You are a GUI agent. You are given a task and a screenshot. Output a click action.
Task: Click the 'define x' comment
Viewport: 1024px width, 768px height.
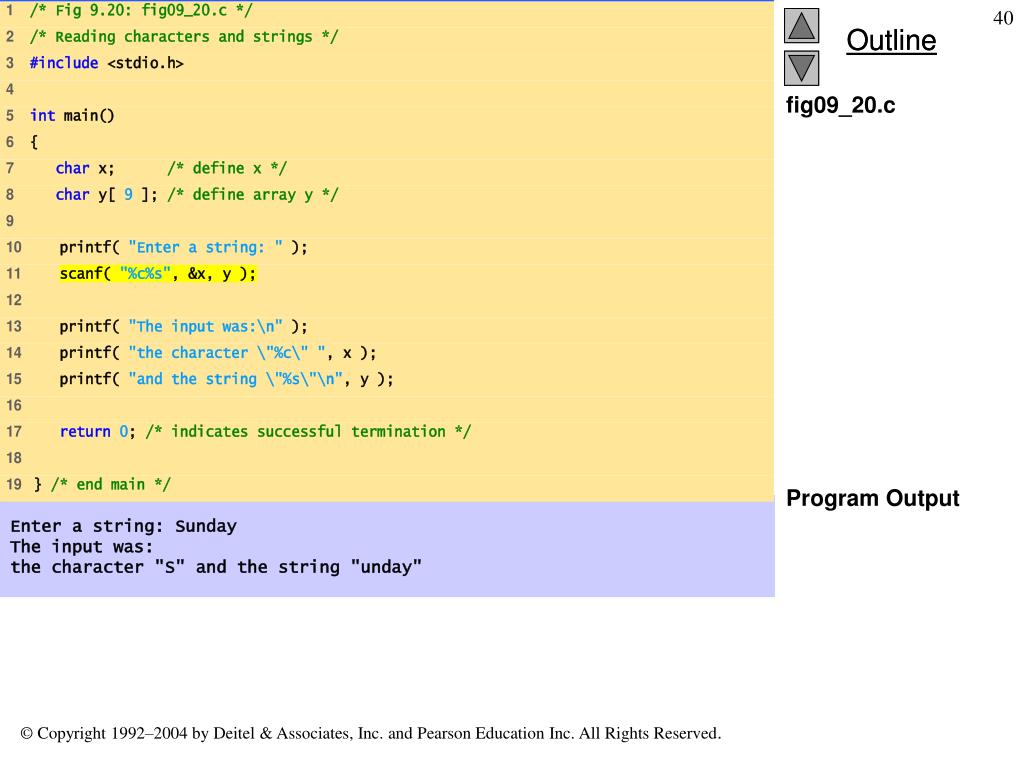click(x=227, y=168)
